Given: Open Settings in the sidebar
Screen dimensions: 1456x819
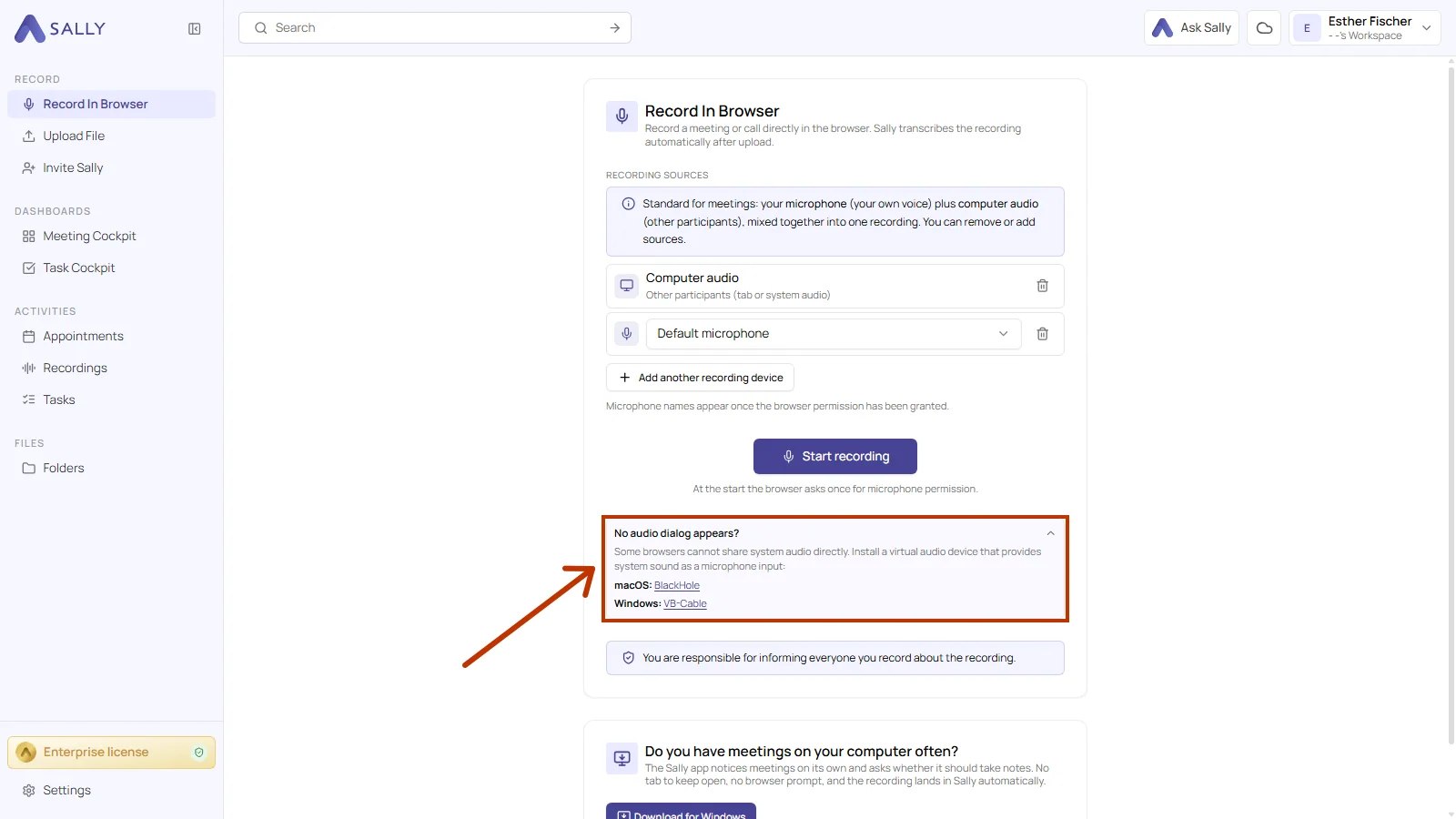Looking at the screenshot, I should (x=111, y=791).
